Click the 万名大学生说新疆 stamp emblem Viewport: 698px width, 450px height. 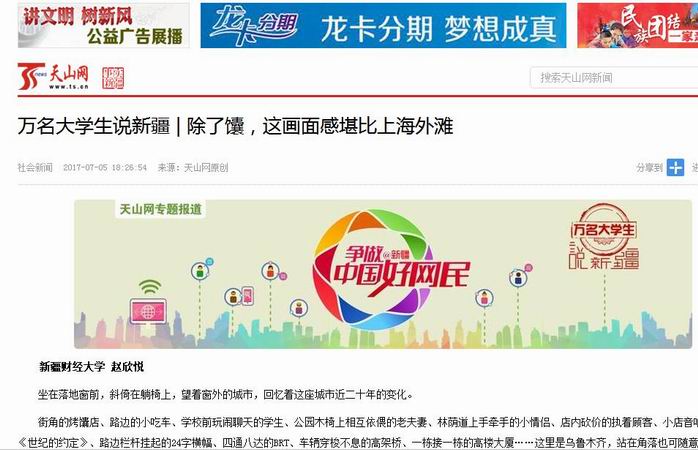604,236
